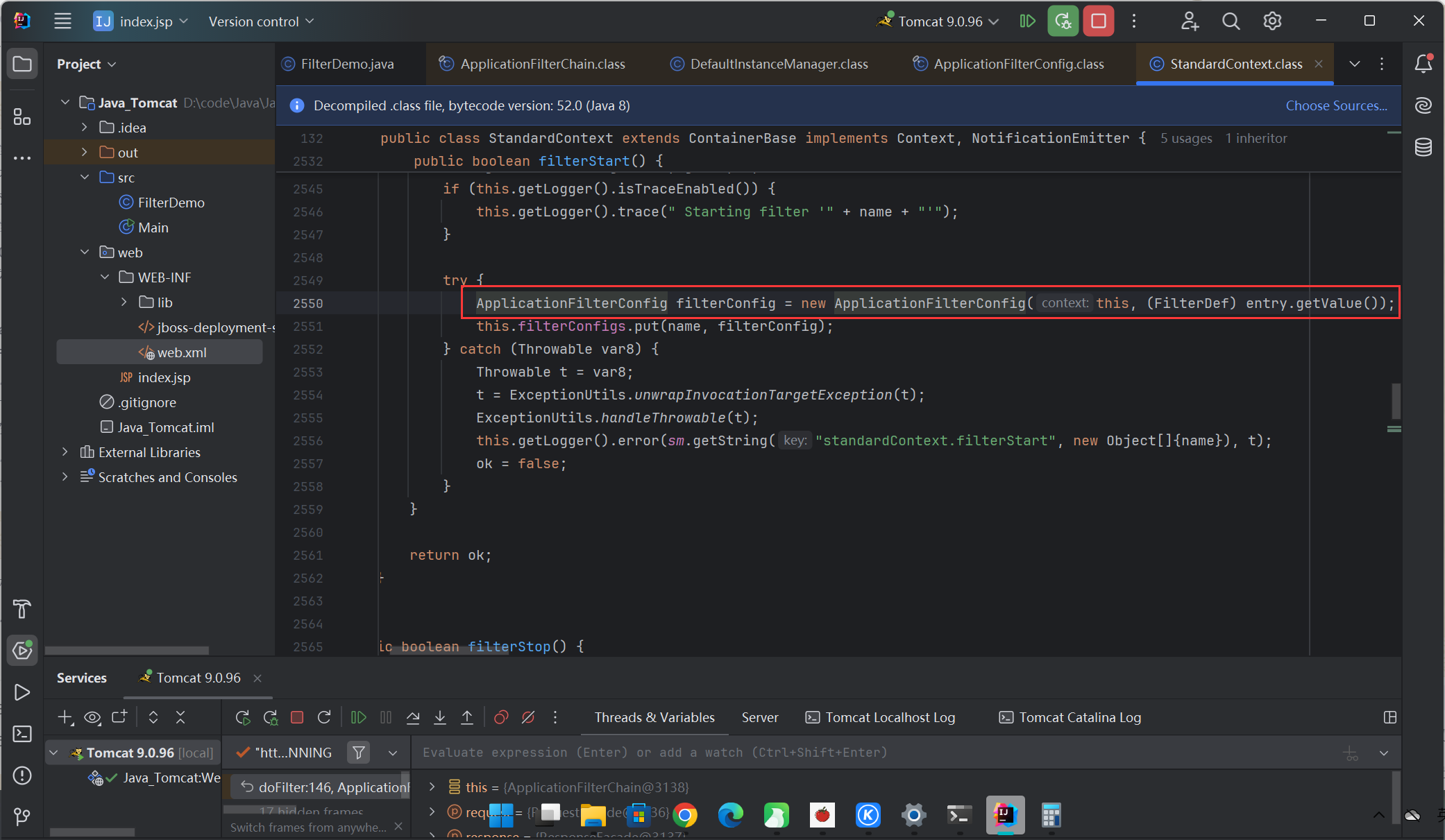The height and width of the screenshot is (840, 1445).
Task: Close the Tomcat 9.0.96 services tab
Action: pyautogui.click(x=257, y=678)
